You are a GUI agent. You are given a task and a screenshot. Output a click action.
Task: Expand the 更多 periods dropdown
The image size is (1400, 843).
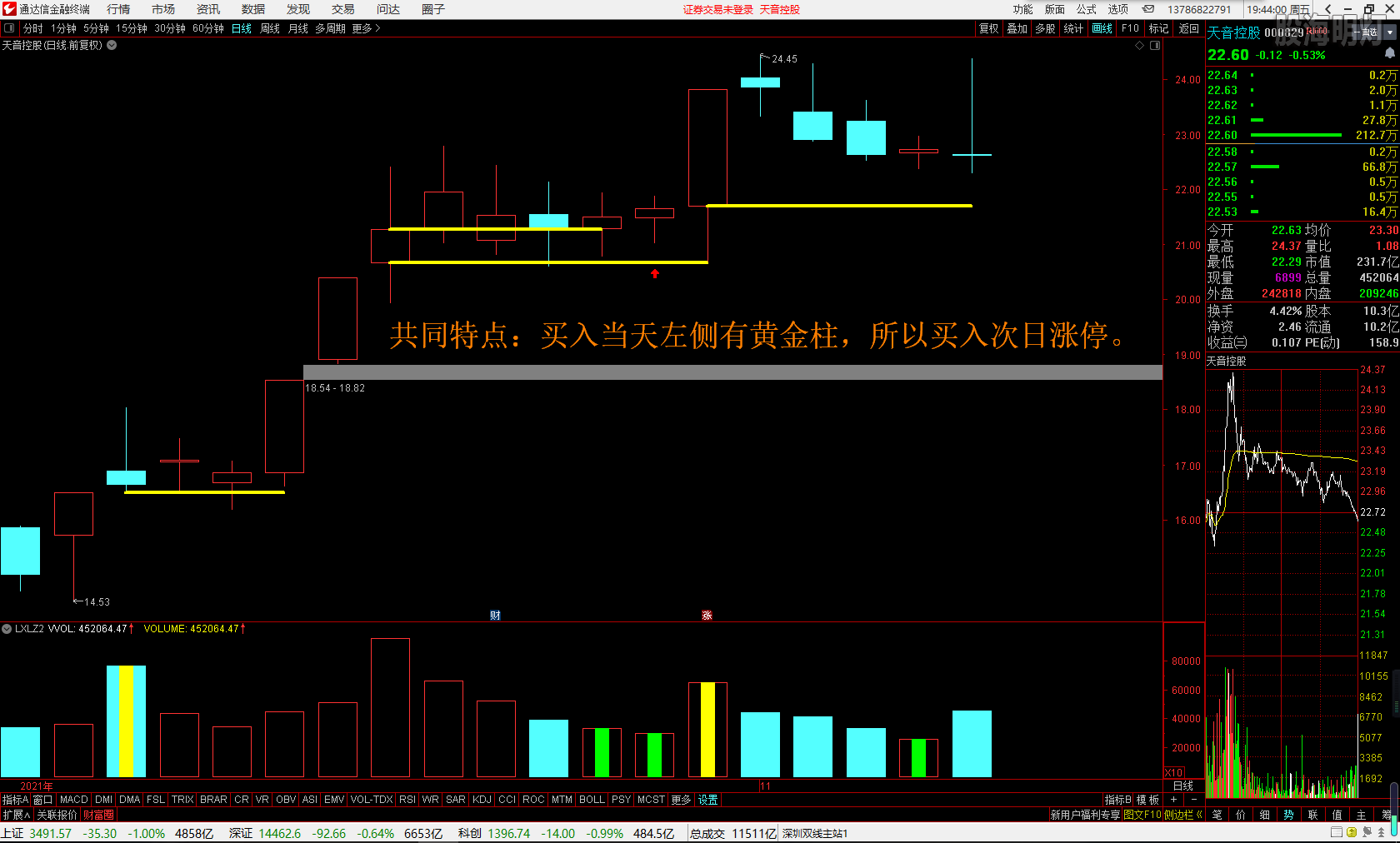coord(366,28)
